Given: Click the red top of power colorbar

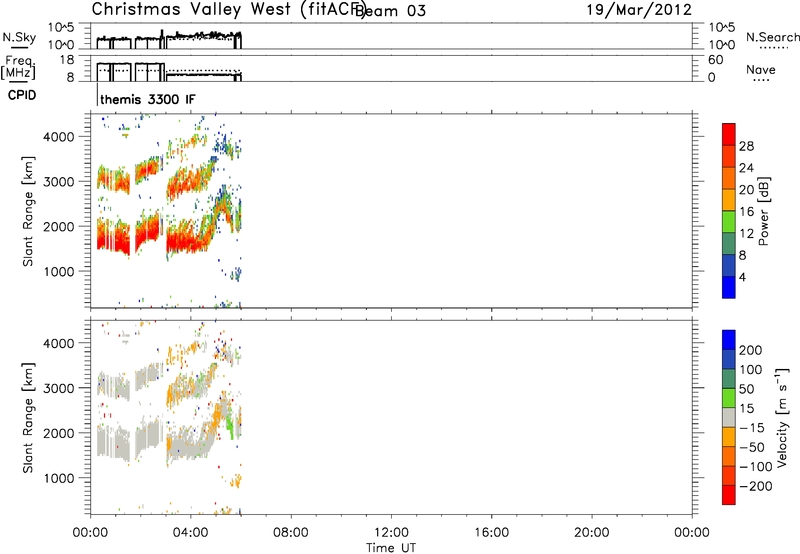Looking at the screenshot, I should (x=729, y=133).
